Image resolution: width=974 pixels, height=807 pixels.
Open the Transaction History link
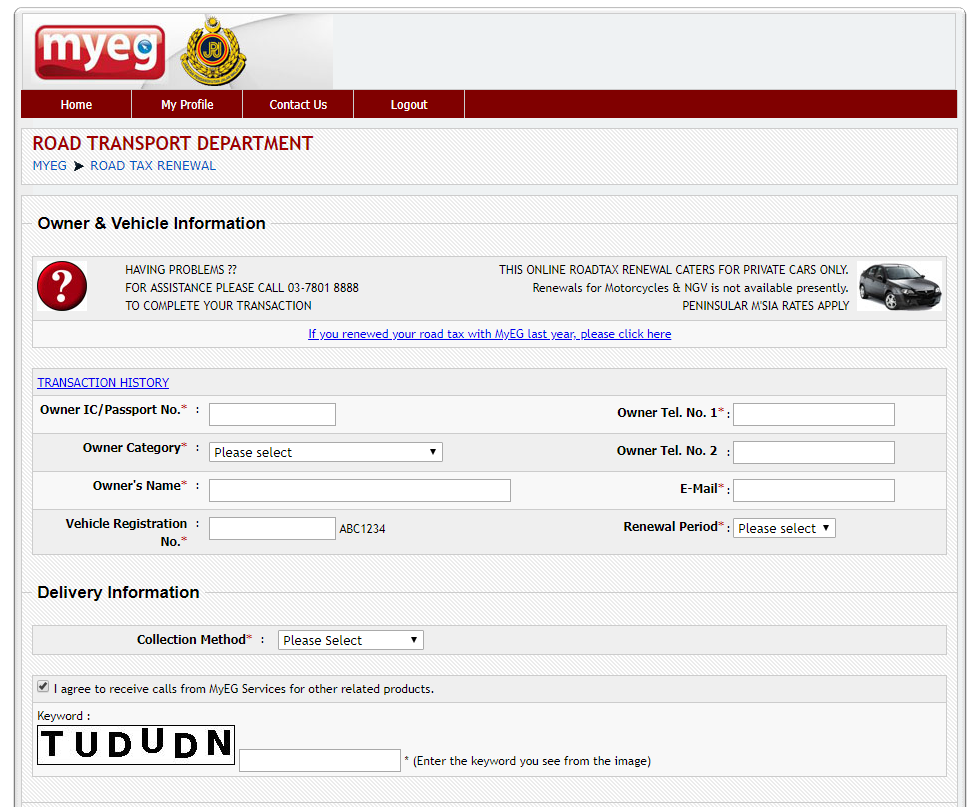[x=103, y=383]
